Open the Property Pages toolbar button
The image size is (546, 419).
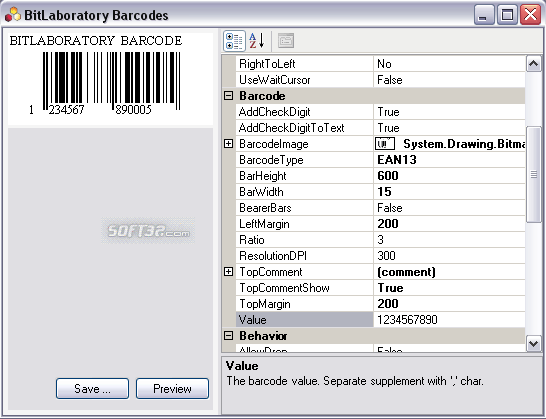point(286,41)
